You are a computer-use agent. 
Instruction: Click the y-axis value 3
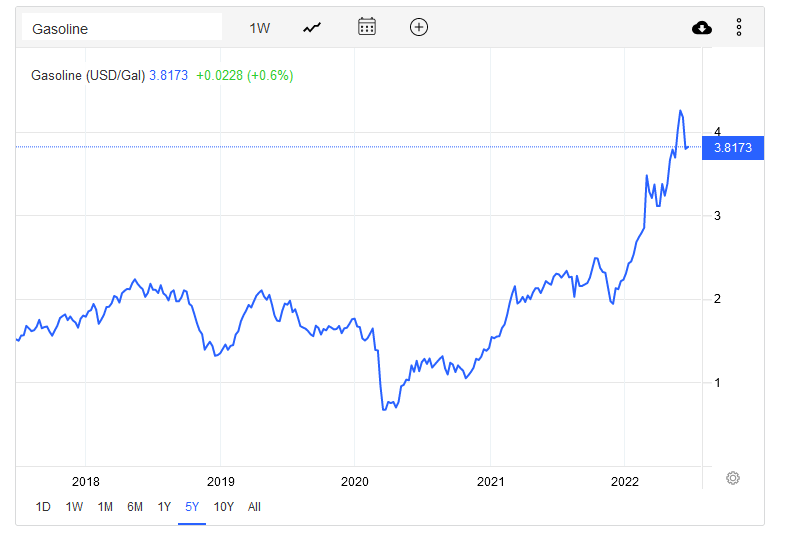[718, 216]
